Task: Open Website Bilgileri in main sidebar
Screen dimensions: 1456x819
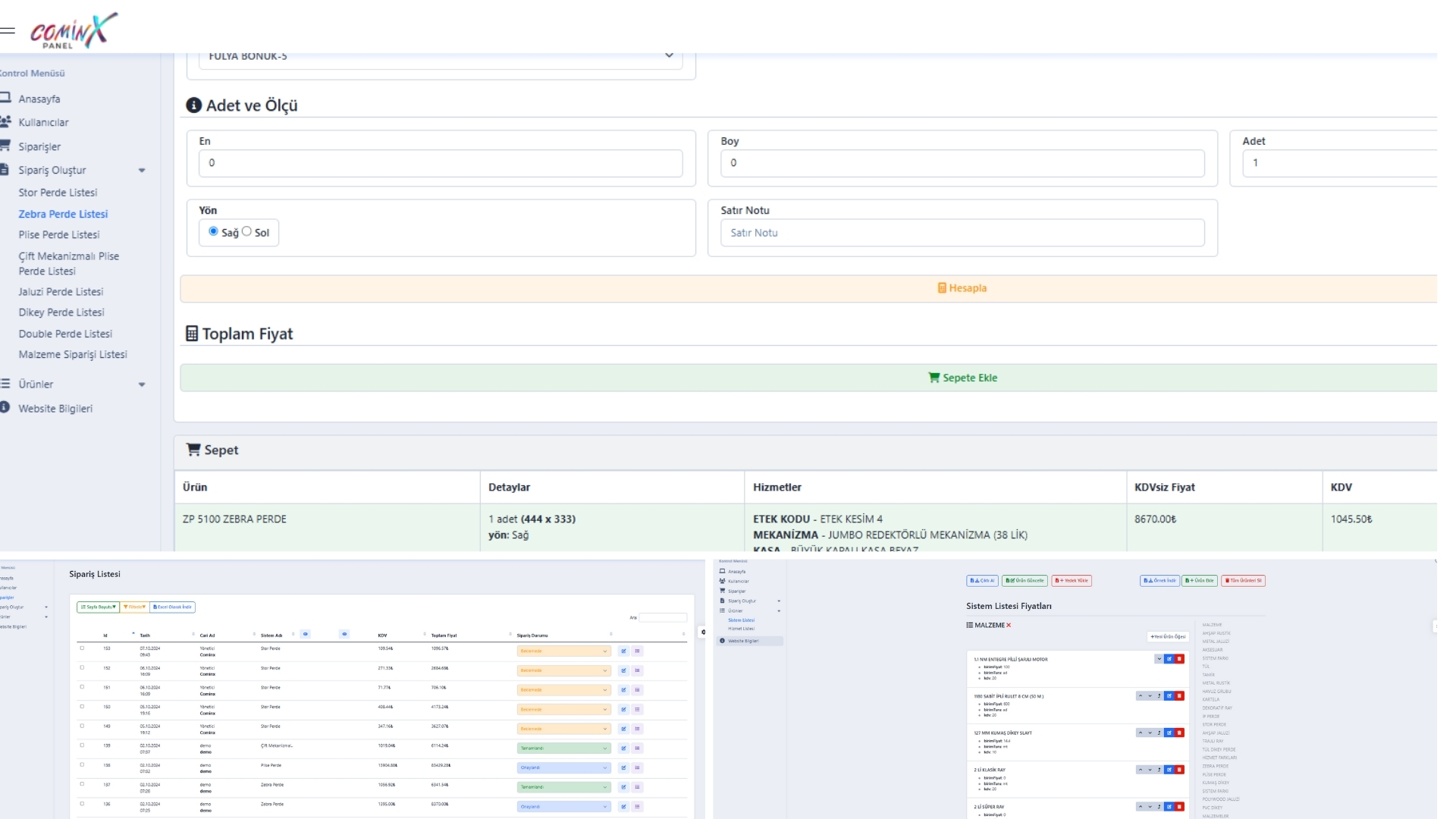Action: (55, 408)
